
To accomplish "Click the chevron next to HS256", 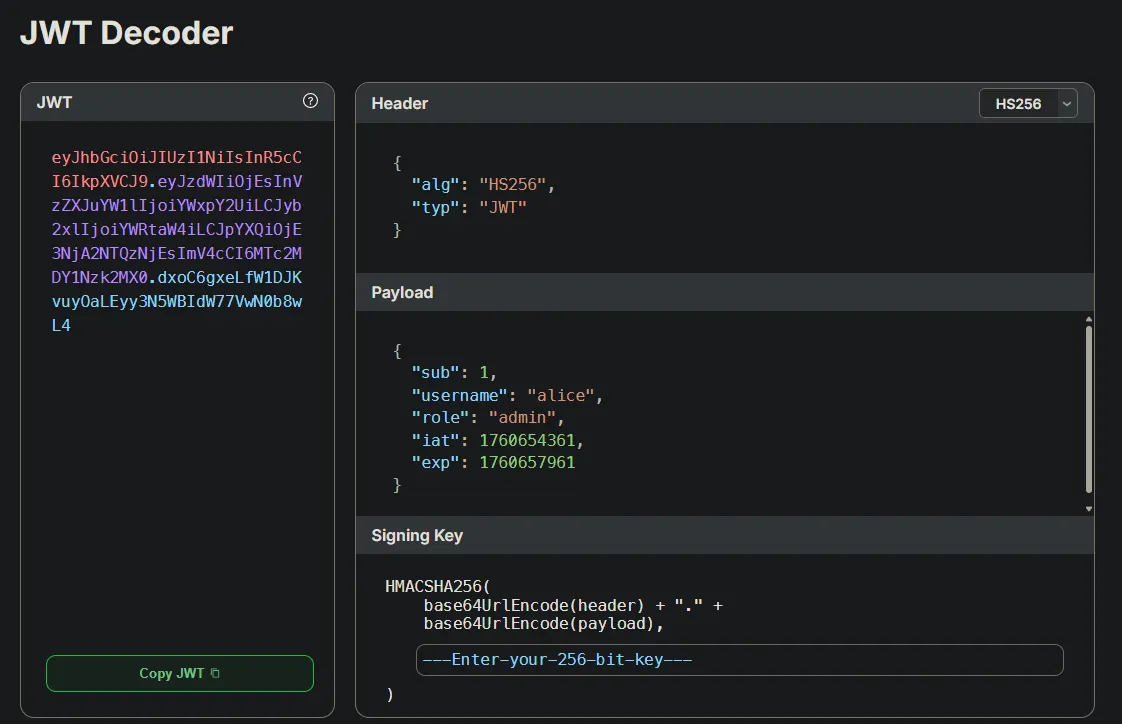I will 1066,103.
